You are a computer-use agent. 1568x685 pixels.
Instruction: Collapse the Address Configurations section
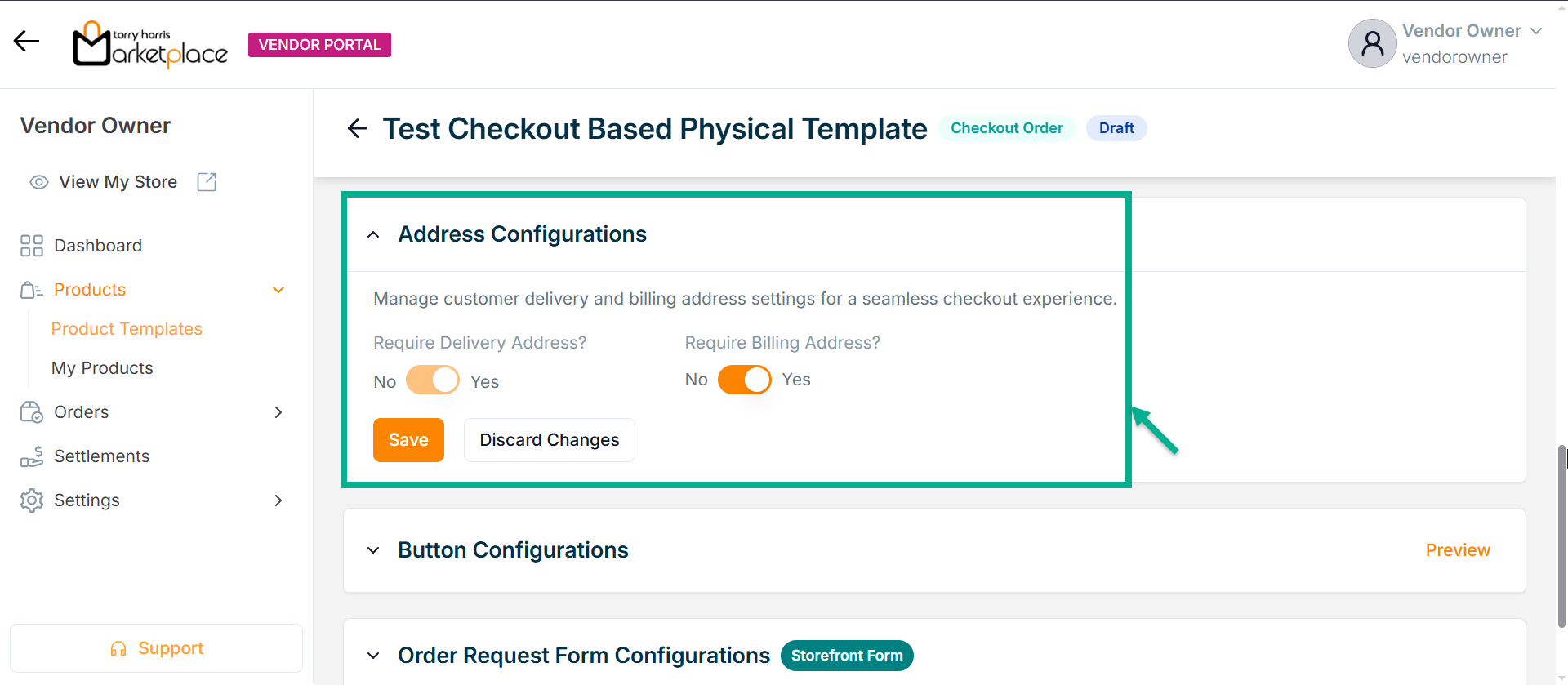pyautogui.click(x=373, y=235)
